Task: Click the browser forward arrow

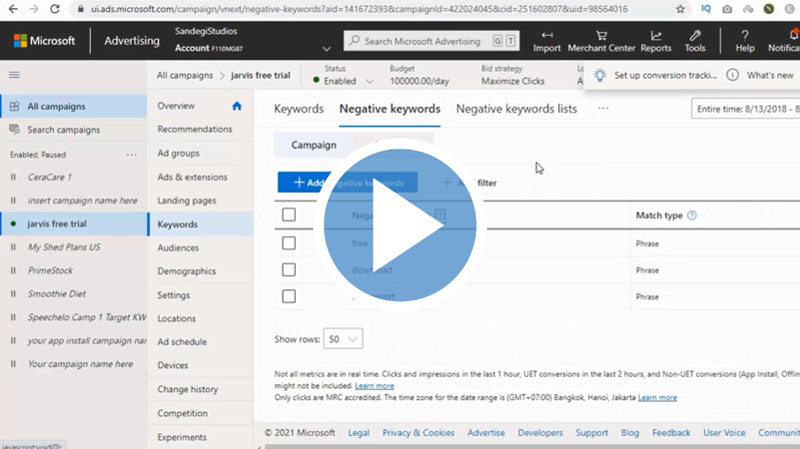Action: (x=34, y=9)
